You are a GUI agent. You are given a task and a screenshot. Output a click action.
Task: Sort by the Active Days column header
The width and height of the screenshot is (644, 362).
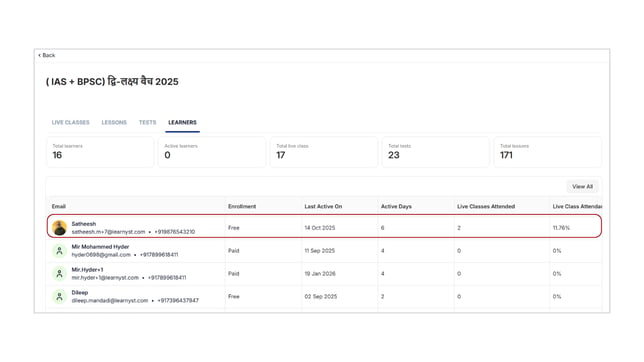point(396,206)
